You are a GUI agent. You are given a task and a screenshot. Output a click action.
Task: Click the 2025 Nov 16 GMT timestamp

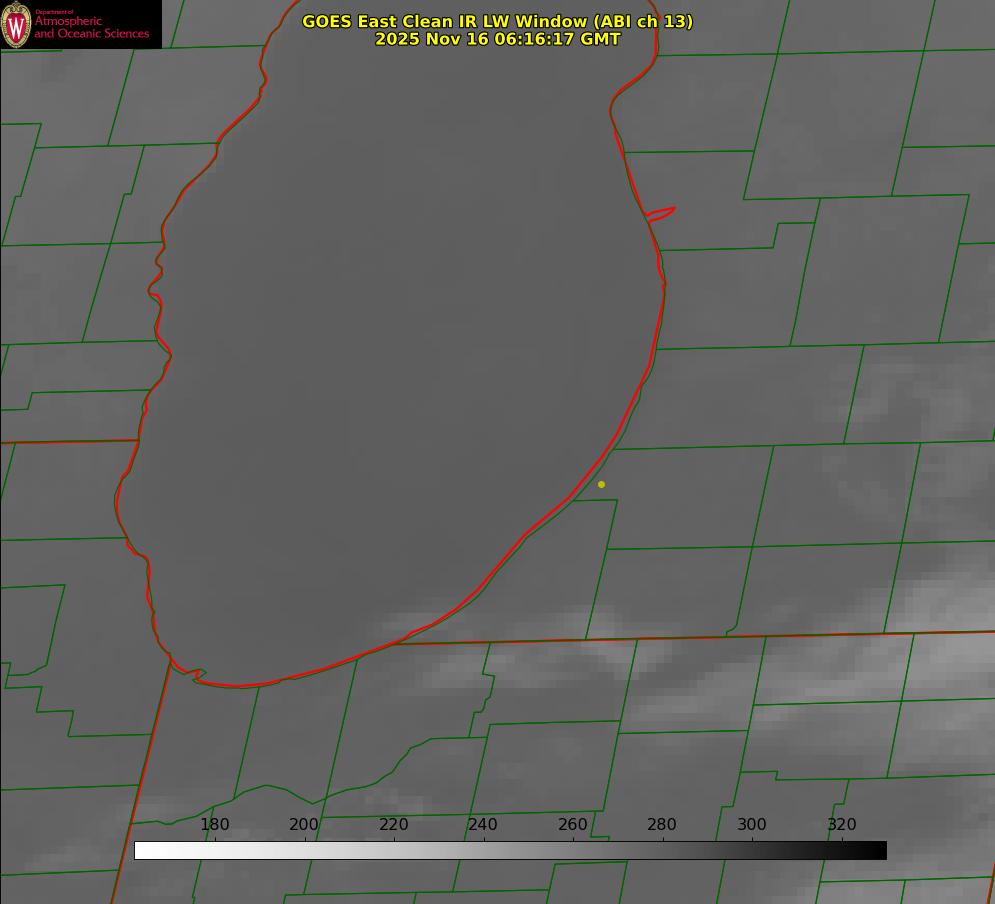(x=497, y=39)
